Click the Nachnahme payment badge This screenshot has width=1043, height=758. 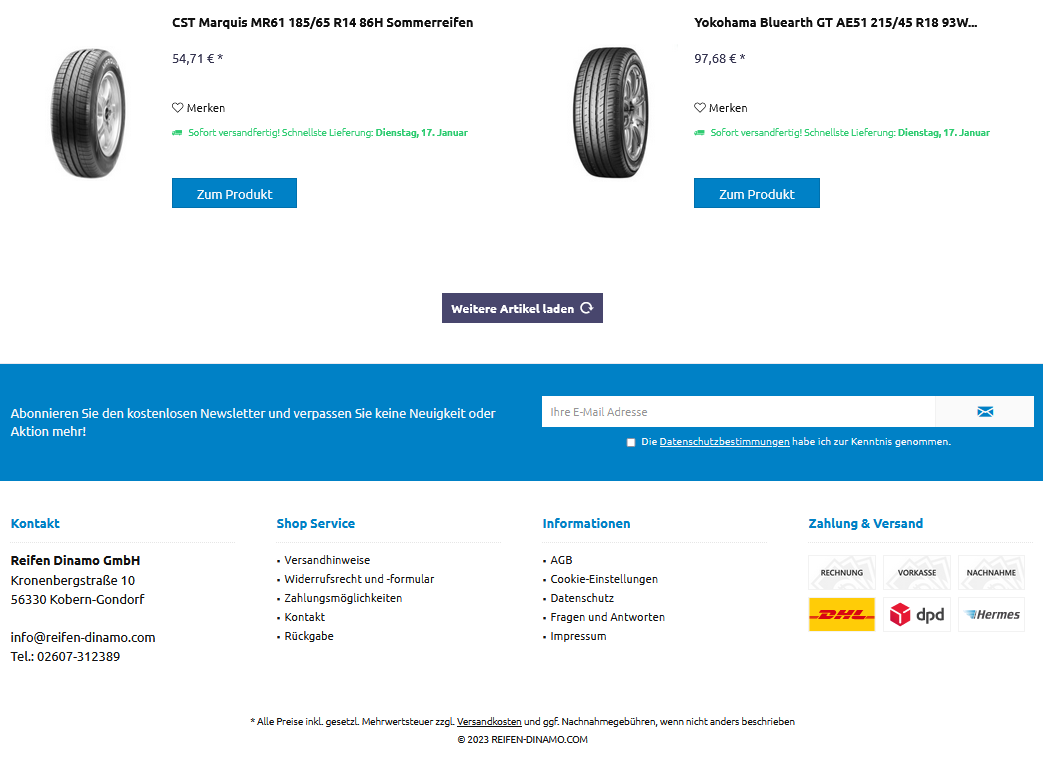991,572
